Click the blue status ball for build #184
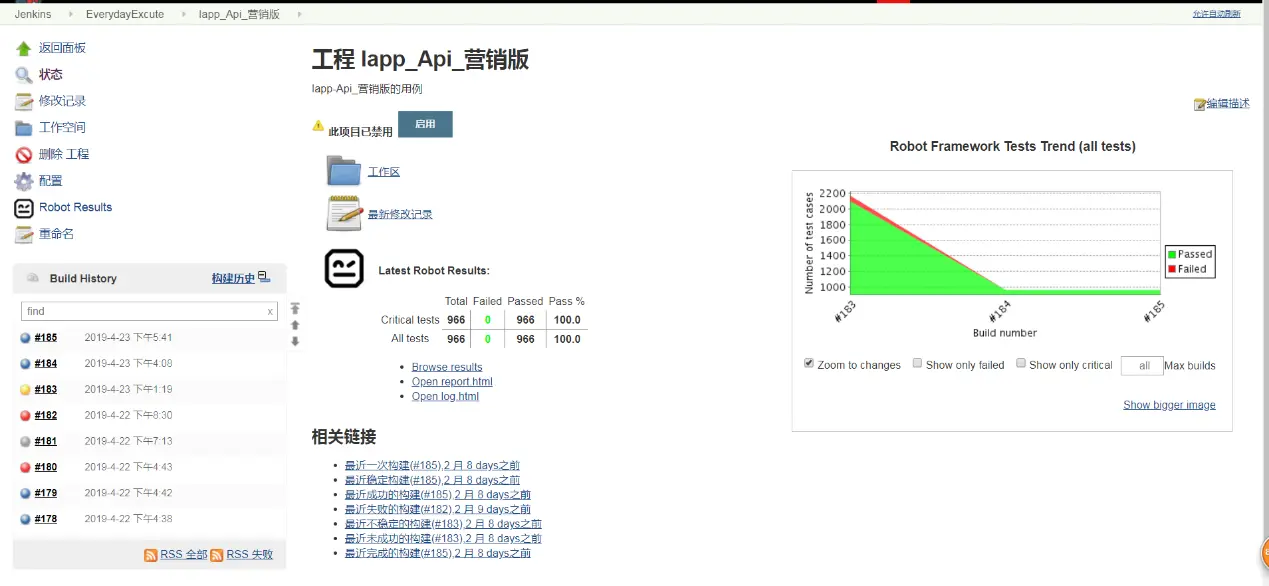This screenshot has width=1269, height=586. (x=25, y=364)
